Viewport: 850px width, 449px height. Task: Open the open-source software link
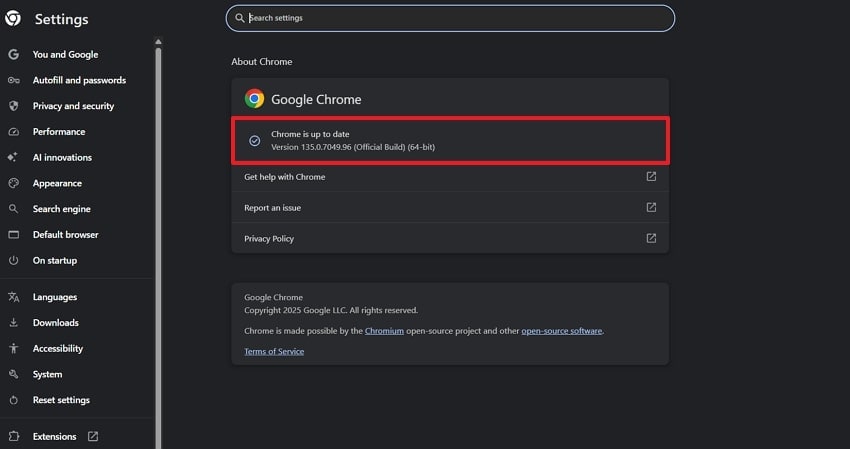point(562,331)
